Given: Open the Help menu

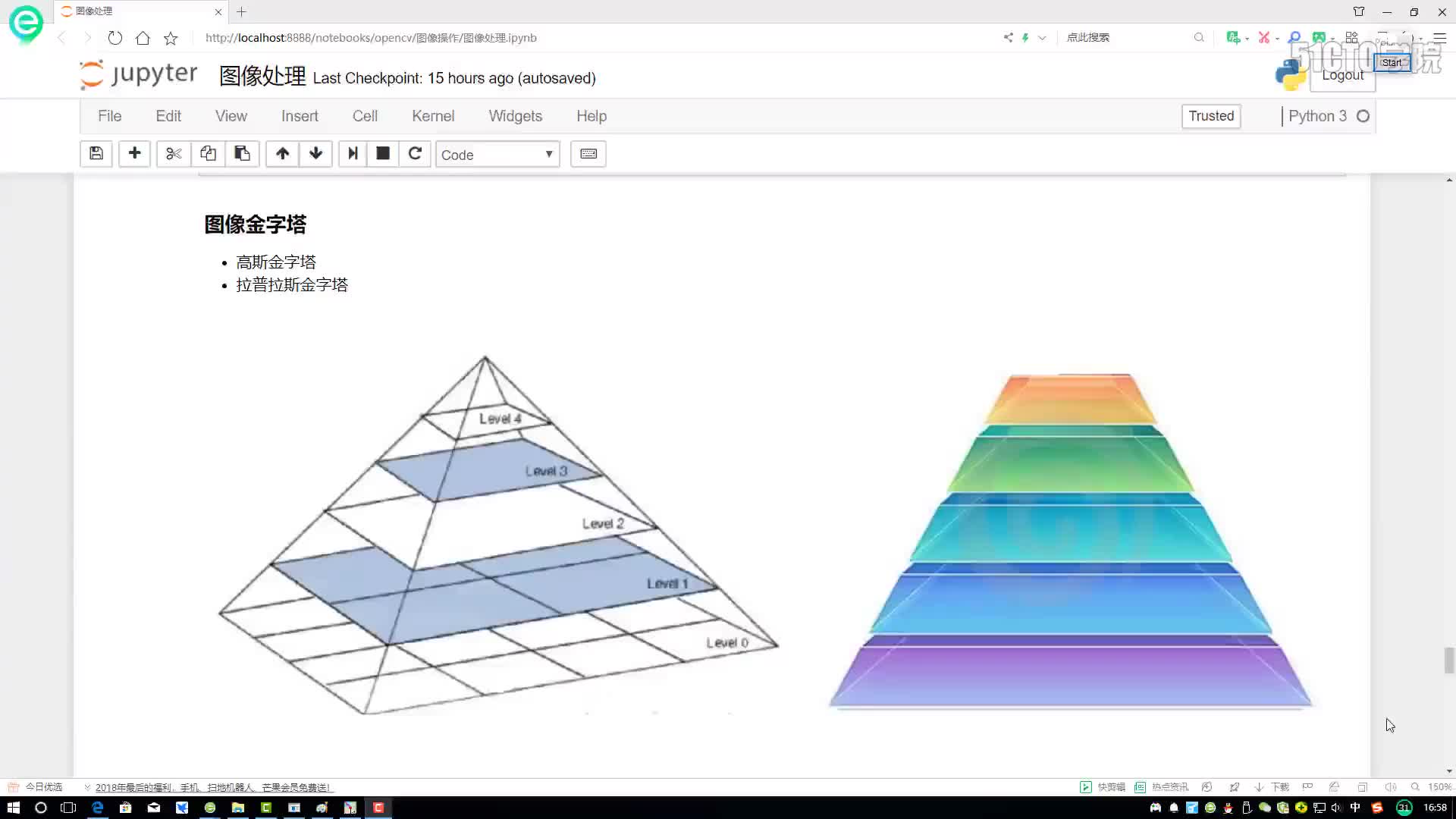Looking at the screenshot, I should click(x=591, y=116).
